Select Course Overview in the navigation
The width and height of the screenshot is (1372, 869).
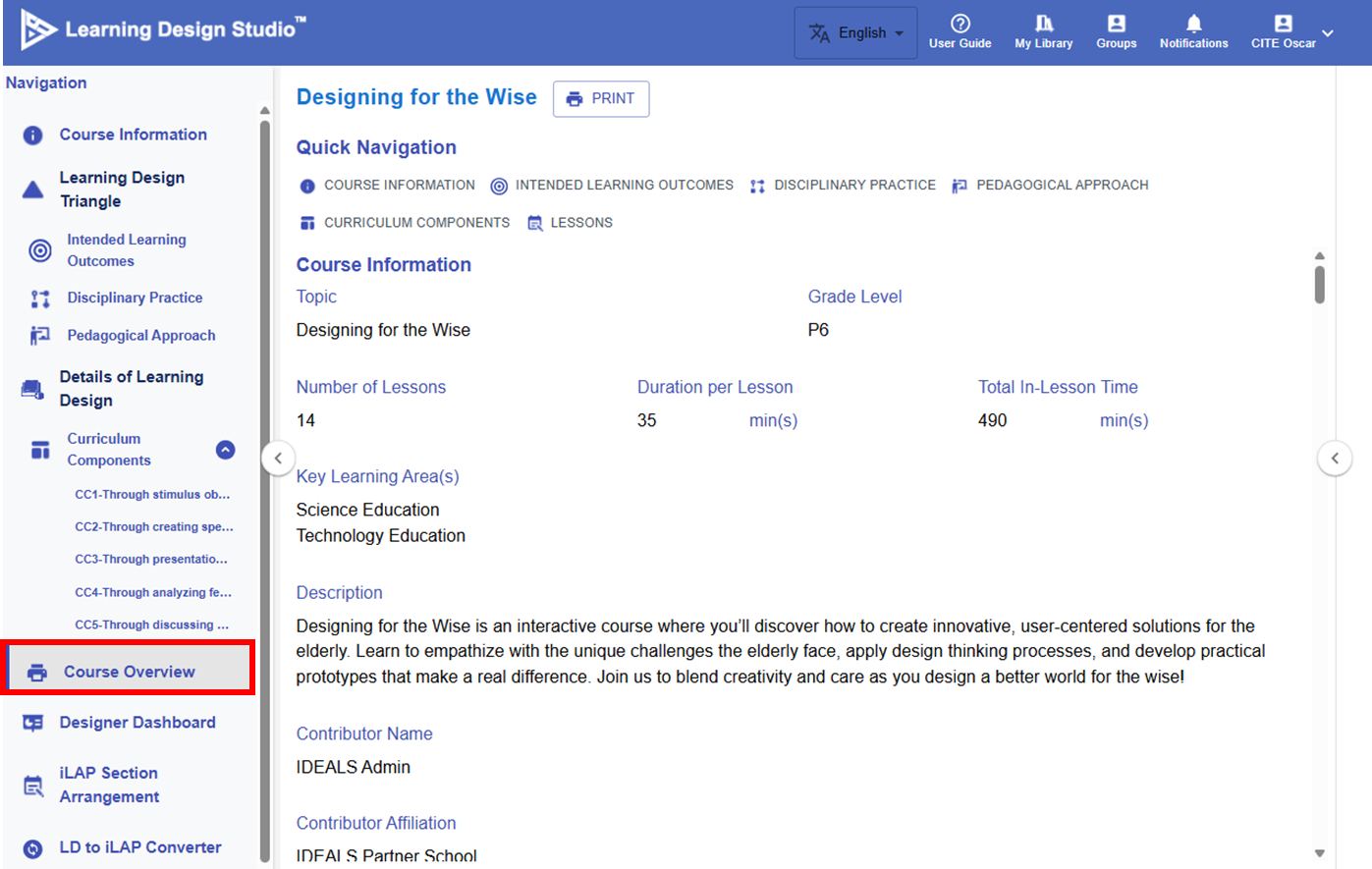[129, 672]
